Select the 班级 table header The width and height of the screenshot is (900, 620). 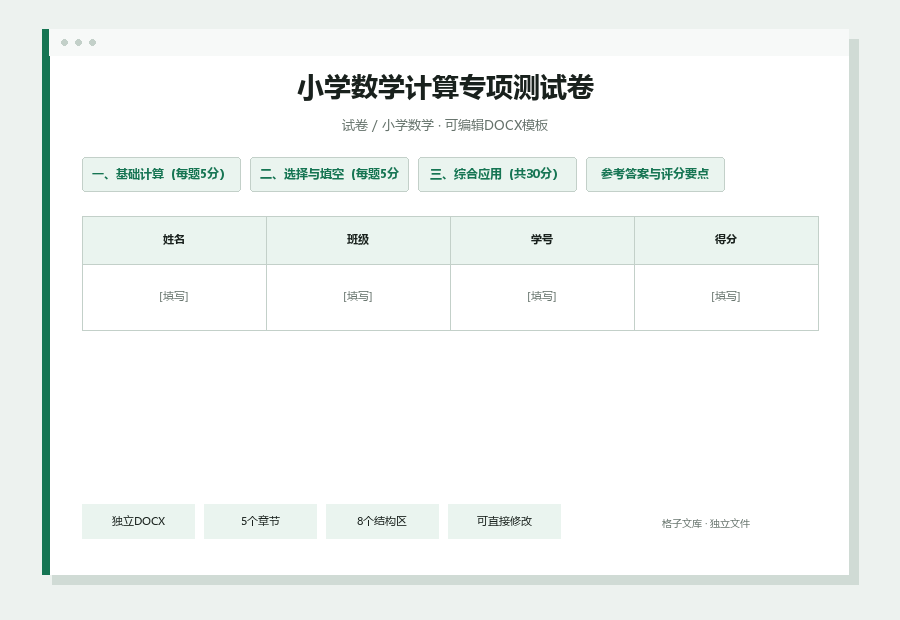pos(358,241)
